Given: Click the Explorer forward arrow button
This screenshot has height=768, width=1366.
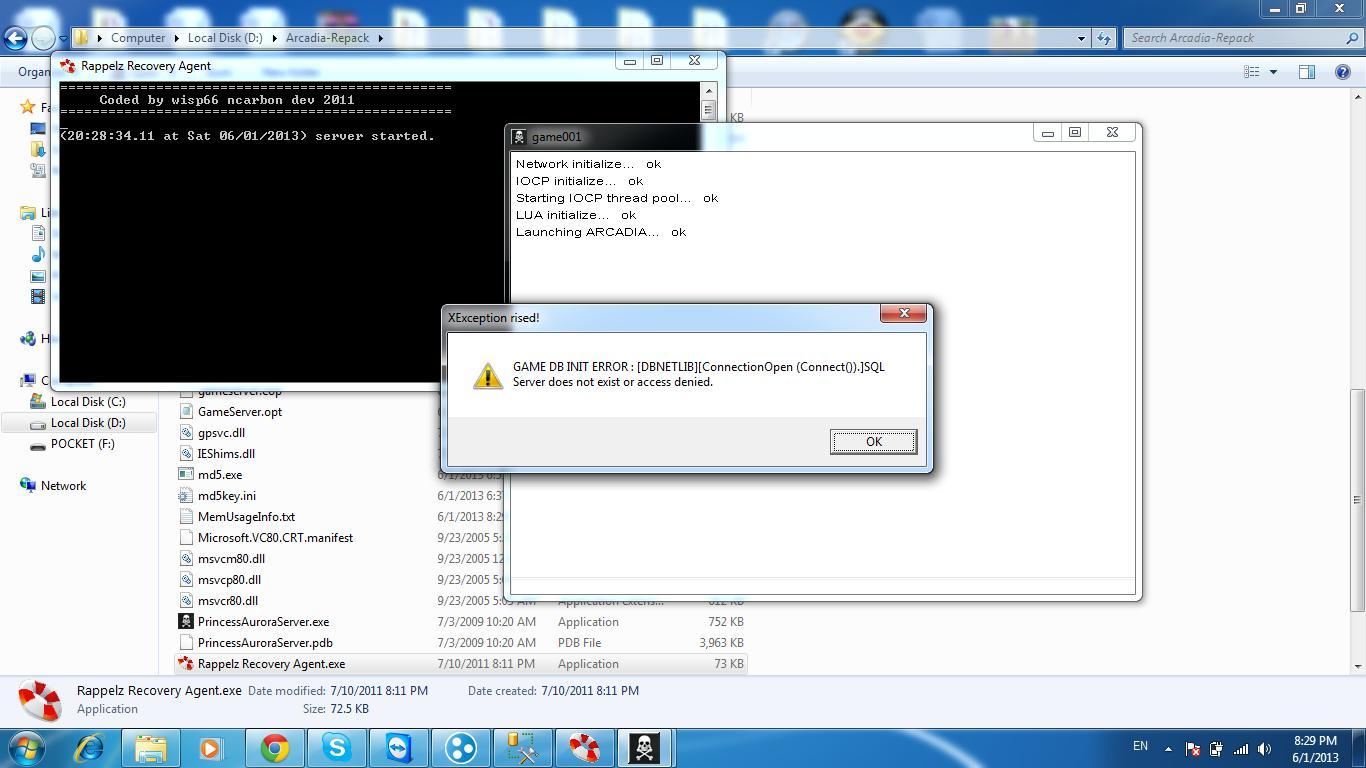Looking at the screenshot, I should coord(43,38).
